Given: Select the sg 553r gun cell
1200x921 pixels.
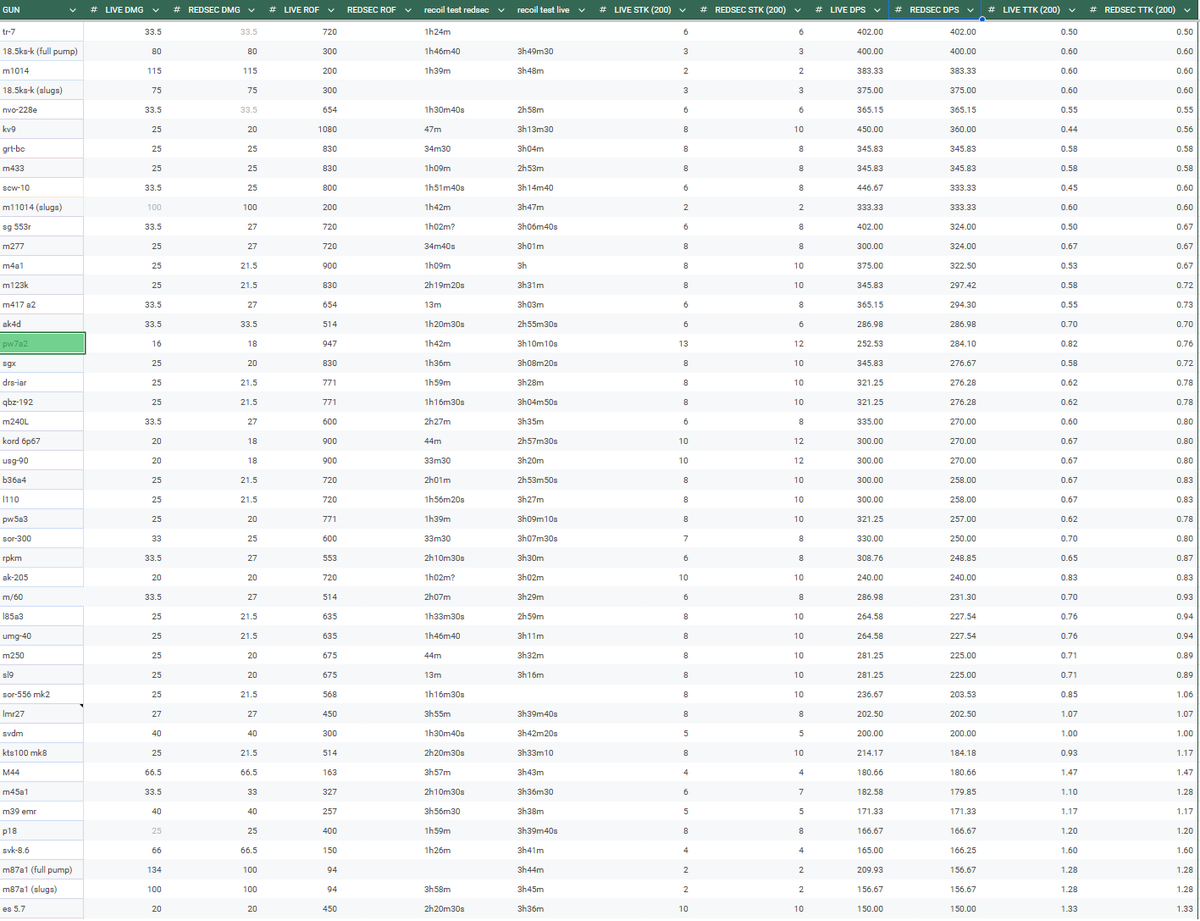Looking at the screenshot, I should click(42, 226).
